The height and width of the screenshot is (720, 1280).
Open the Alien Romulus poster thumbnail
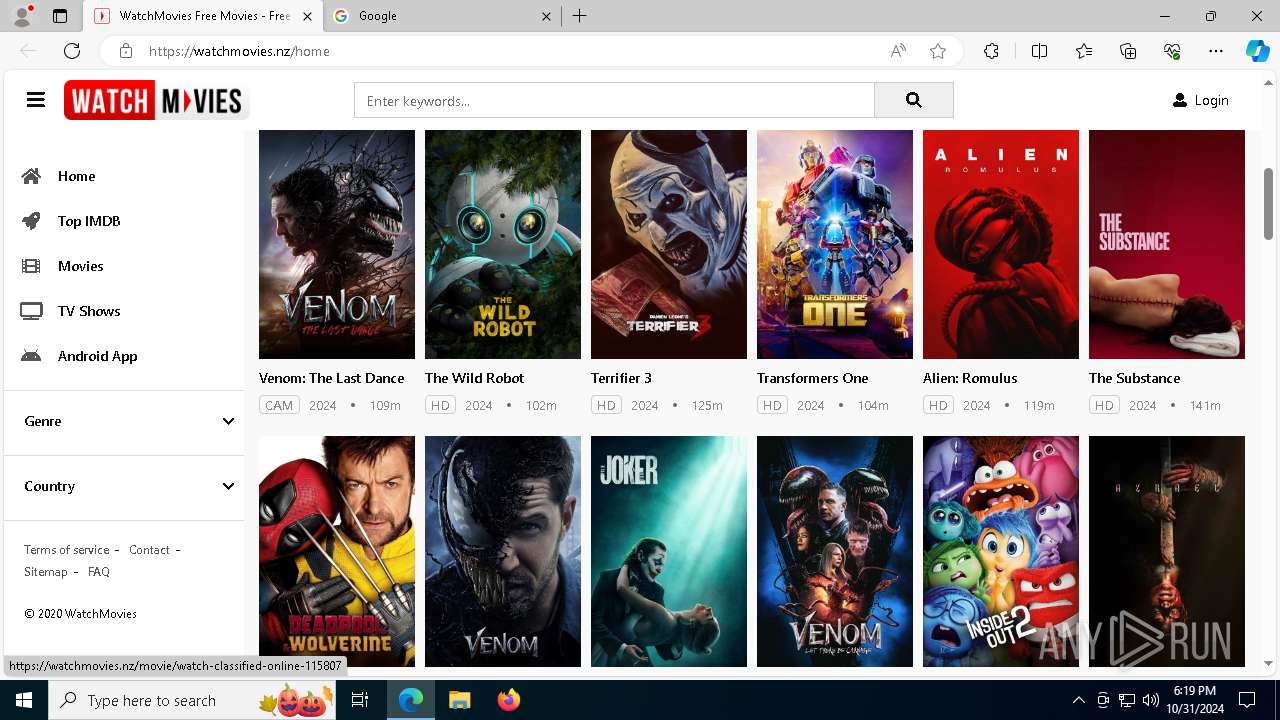pyautogui.click(x=1001, y=244)
